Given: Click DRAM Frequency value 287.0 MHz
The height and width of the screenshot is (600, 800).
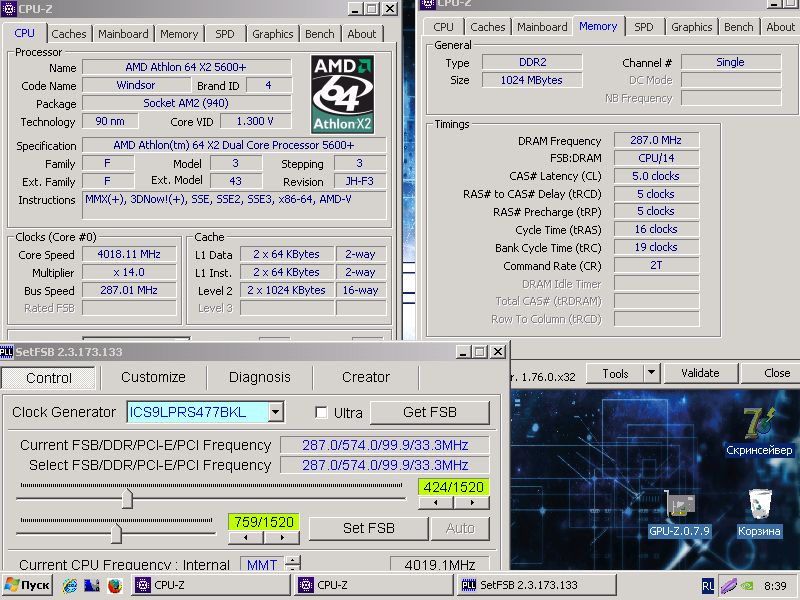Looking at the screenshot, I should point(656,140).
